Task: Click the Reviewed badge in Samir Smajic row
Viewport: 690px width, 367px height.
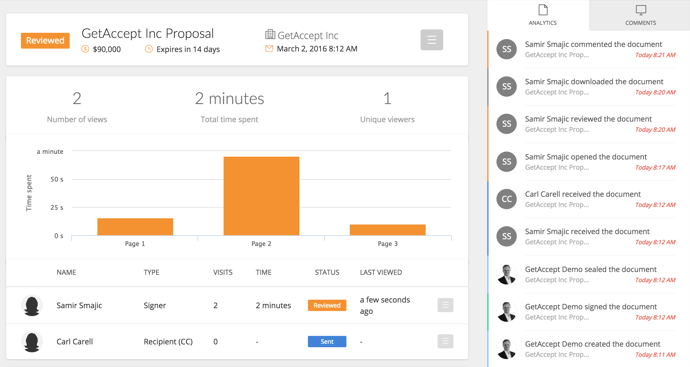Action: (327, 305)
